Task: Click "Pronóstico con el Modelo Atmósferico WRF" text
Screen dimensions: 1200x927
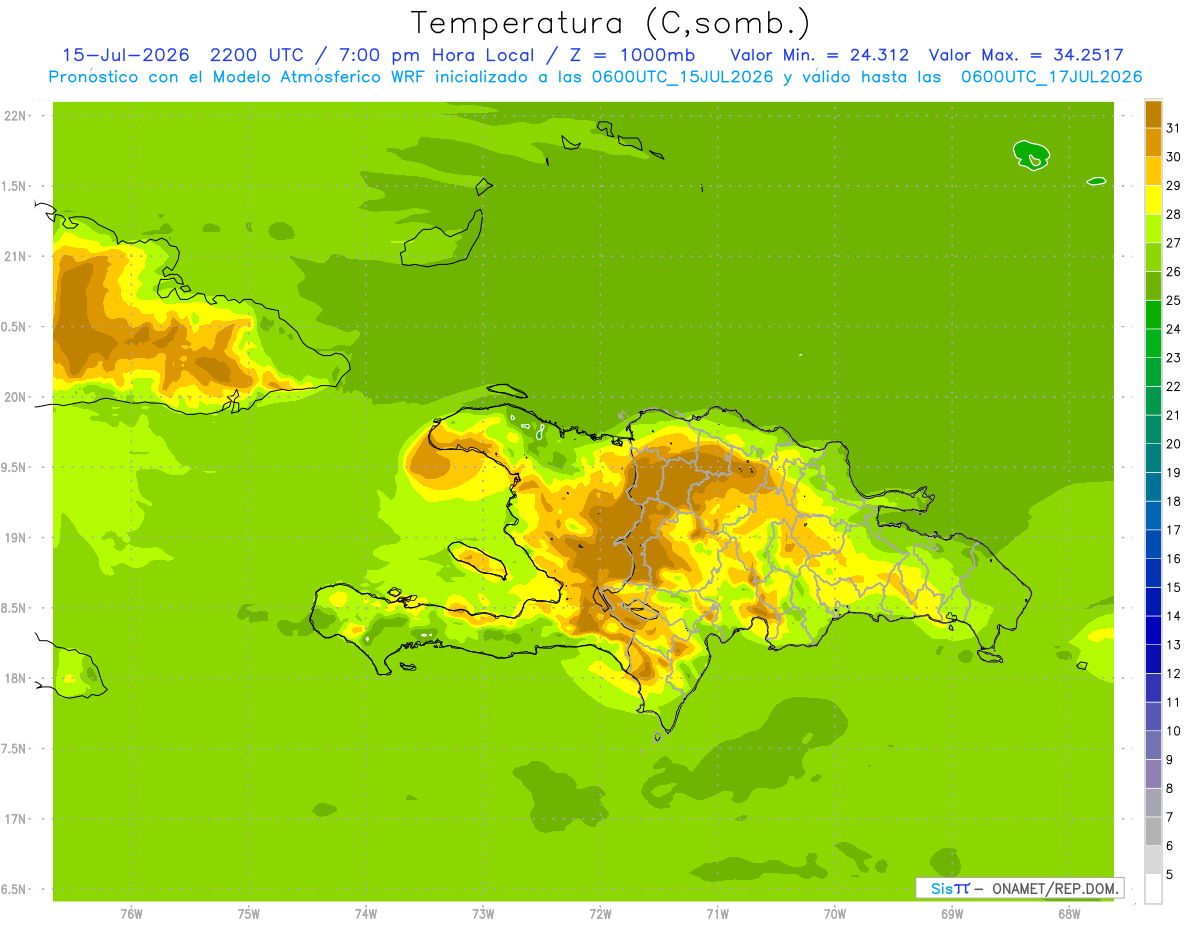Action: pyautogui.click(x=239, y=77)
